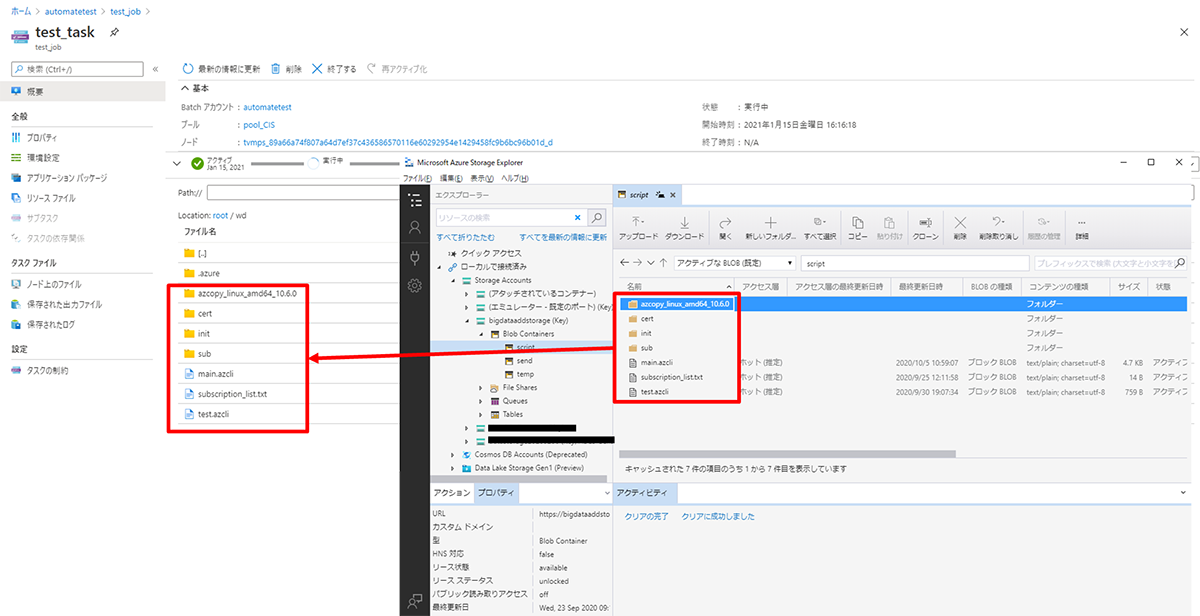Screen dimensions: 1200x616
Task: Select the send blob container in the tree
Action: pyautogui.click(x=524, y=360)
